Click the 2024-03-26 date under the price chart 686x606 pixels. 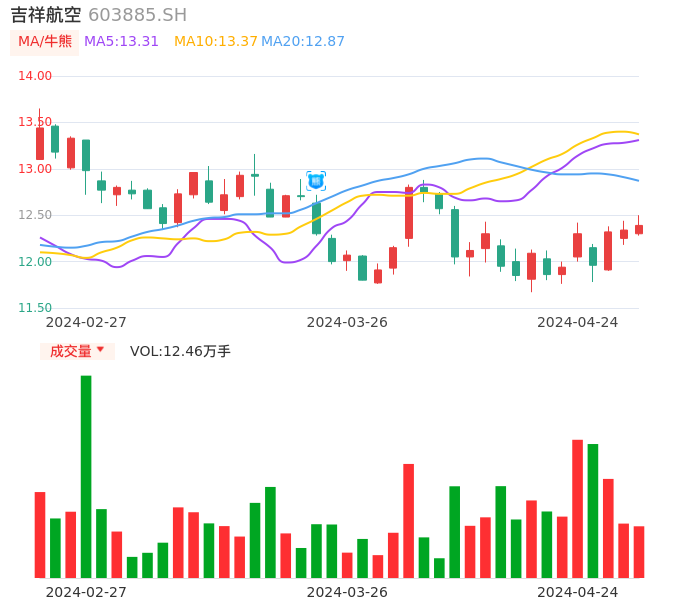tap(347, 322)
